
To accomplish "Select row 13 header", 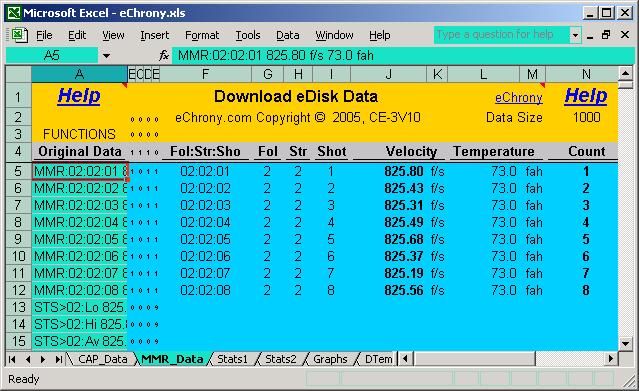I will pyautogui.click(x=18, y=307).
